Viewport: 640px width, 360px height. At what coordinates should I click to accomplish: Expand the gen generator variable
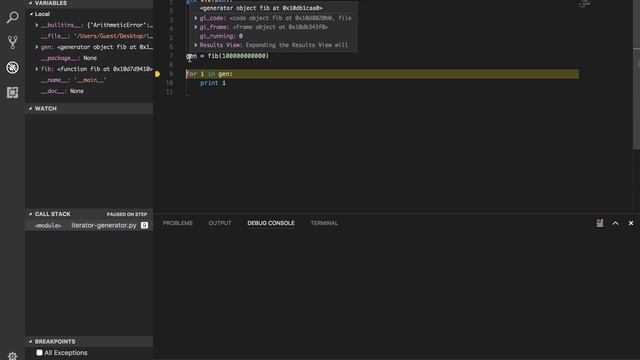(37, 47)
